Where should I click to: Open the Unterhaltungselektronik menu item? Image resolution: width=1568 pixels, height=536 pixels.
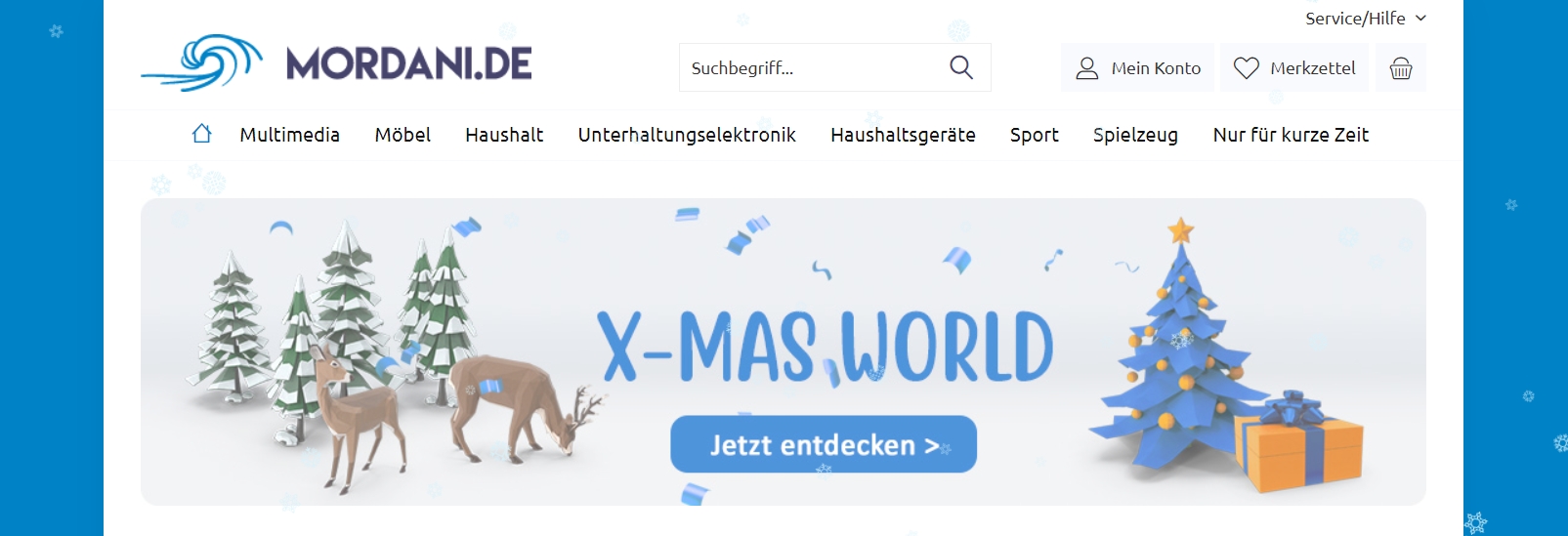pyautogui.click(x=687, y=135)
